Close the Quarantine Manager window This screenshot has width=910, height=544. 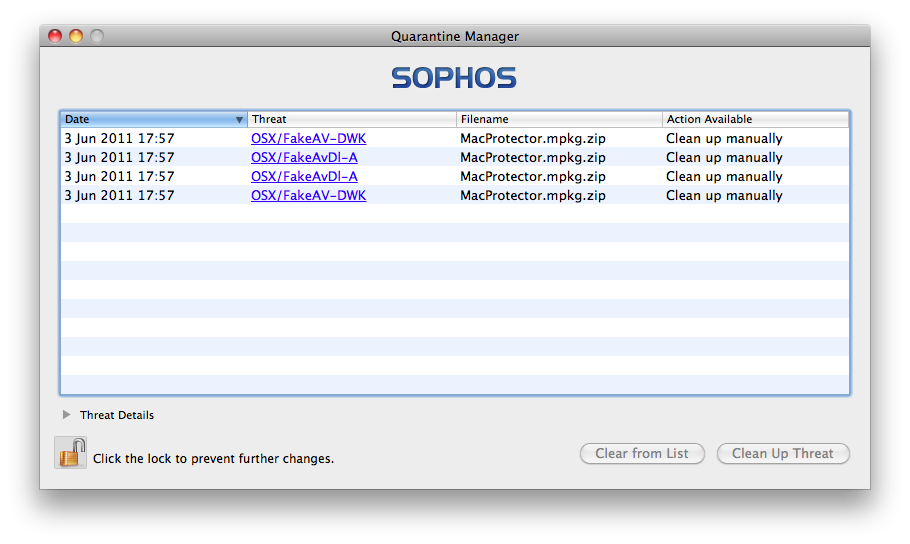(55, 36)
